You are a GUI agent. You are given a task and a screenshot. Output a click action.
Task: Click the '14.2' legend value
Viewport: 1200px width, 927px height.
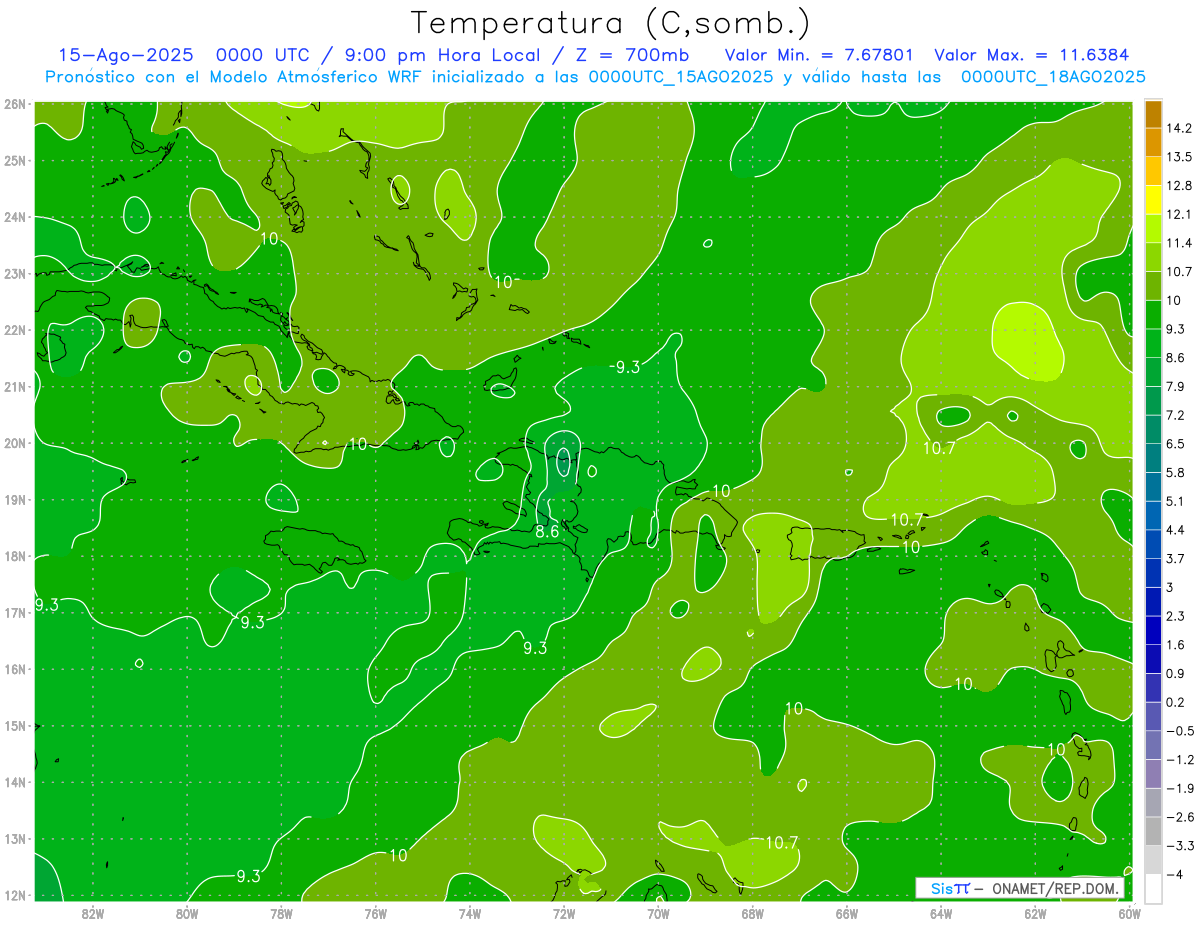pyautogui.click(x=1178, y=128)
